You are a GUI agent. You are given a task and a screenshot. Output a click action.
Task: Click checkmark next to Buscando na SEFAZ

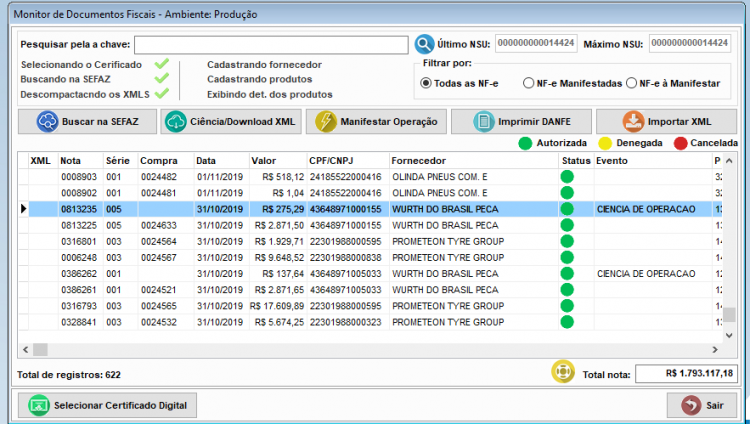point(162,78)
